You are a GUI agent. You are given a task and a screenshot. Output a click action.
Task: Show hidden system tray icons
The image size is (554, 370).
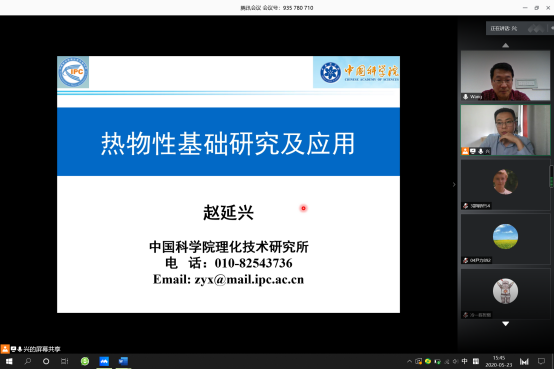pyautogui.click(x=409, y=361)
